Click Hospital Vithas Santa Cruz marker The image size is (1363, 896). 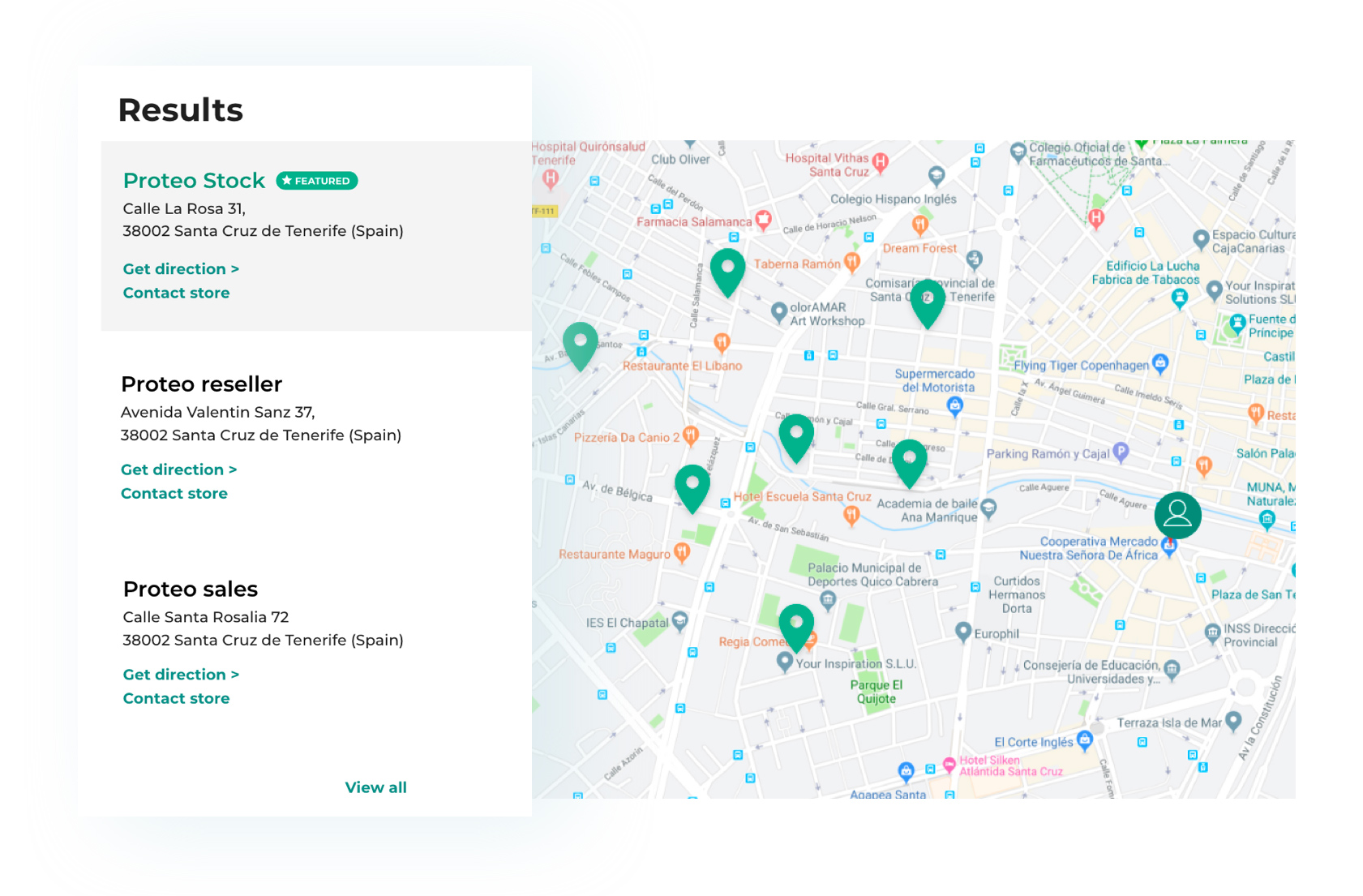[x=880, y=162]
